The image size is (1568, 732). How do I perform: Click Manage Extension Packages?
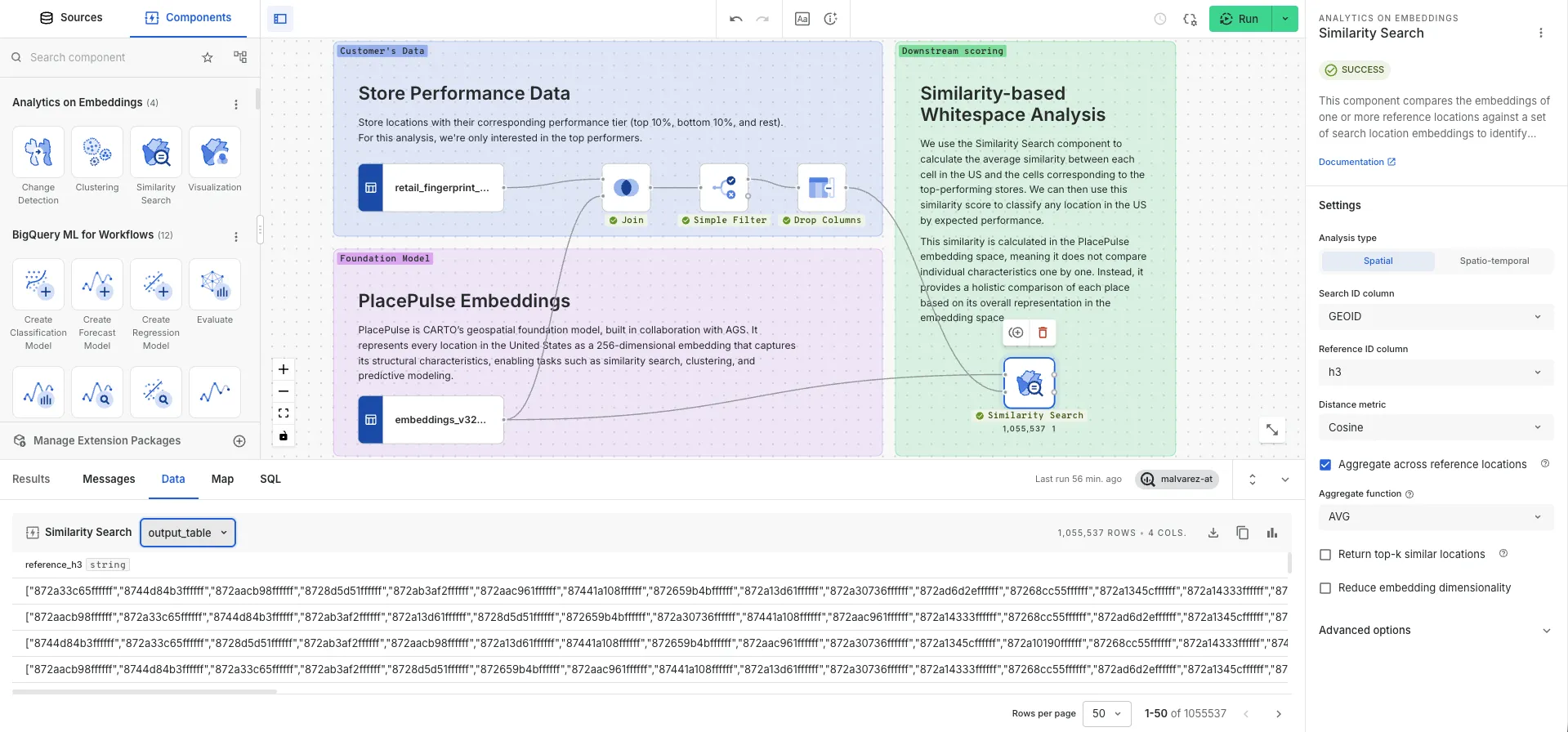click(x=107, y=441)
